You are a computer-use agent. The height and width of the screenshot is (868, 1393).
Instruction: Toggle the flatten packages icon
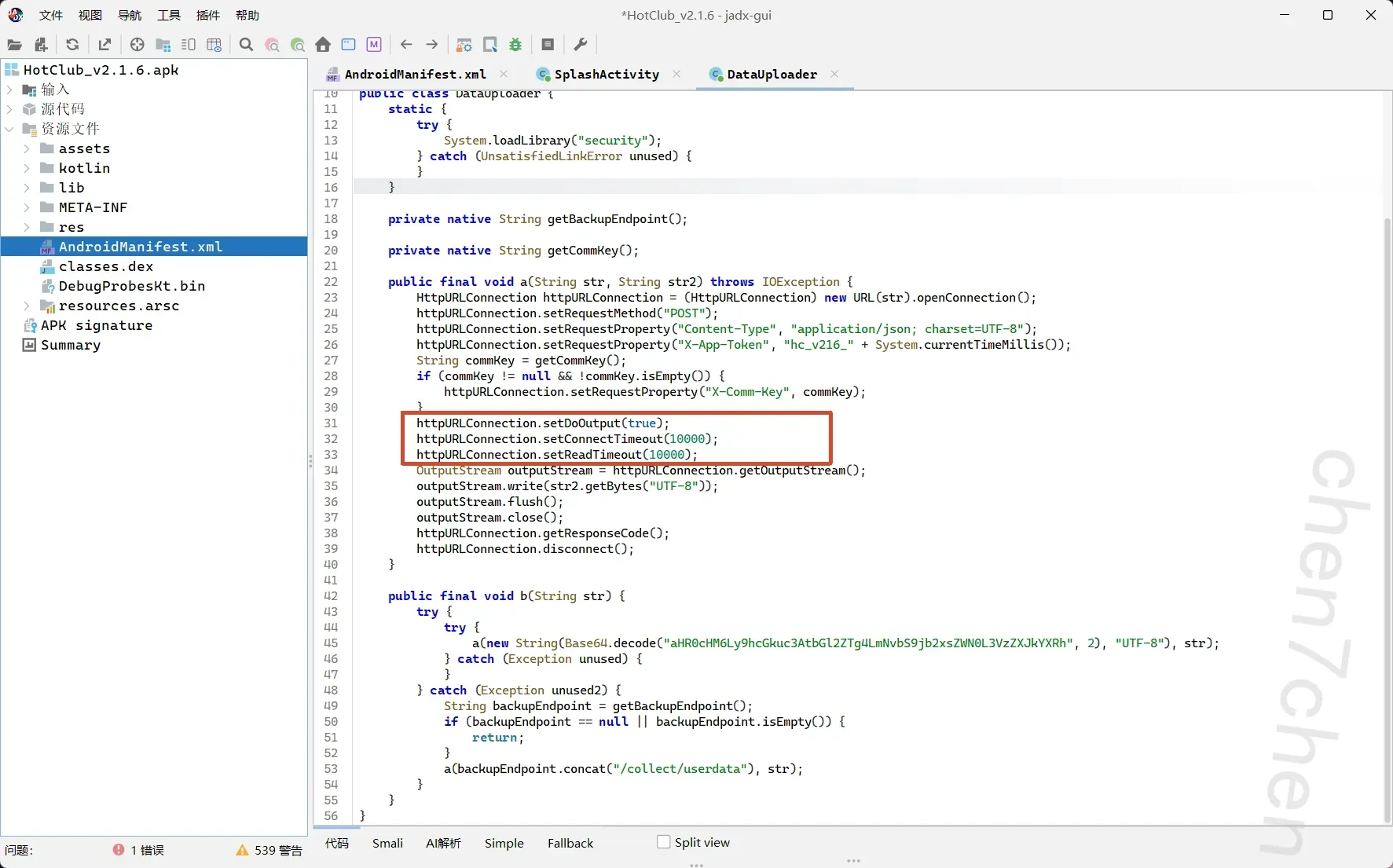coord(163,45)
